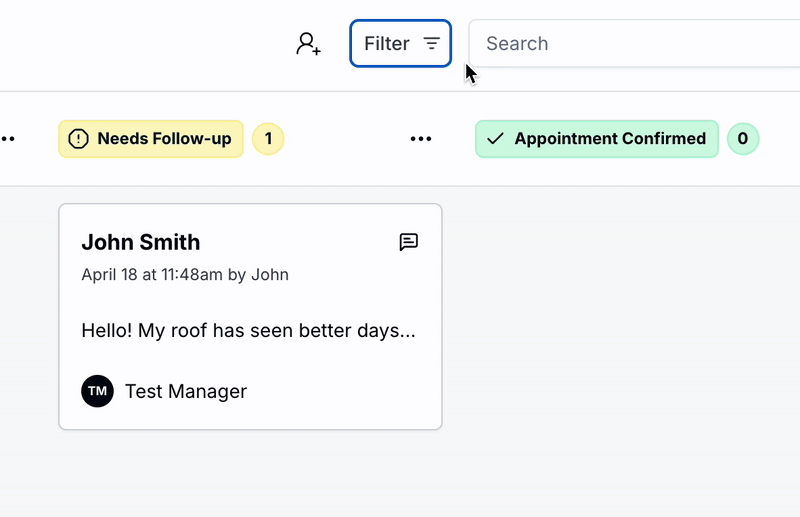Click the filter lines icon
This screenshot has width=800, height=517.
coord(432,44)
